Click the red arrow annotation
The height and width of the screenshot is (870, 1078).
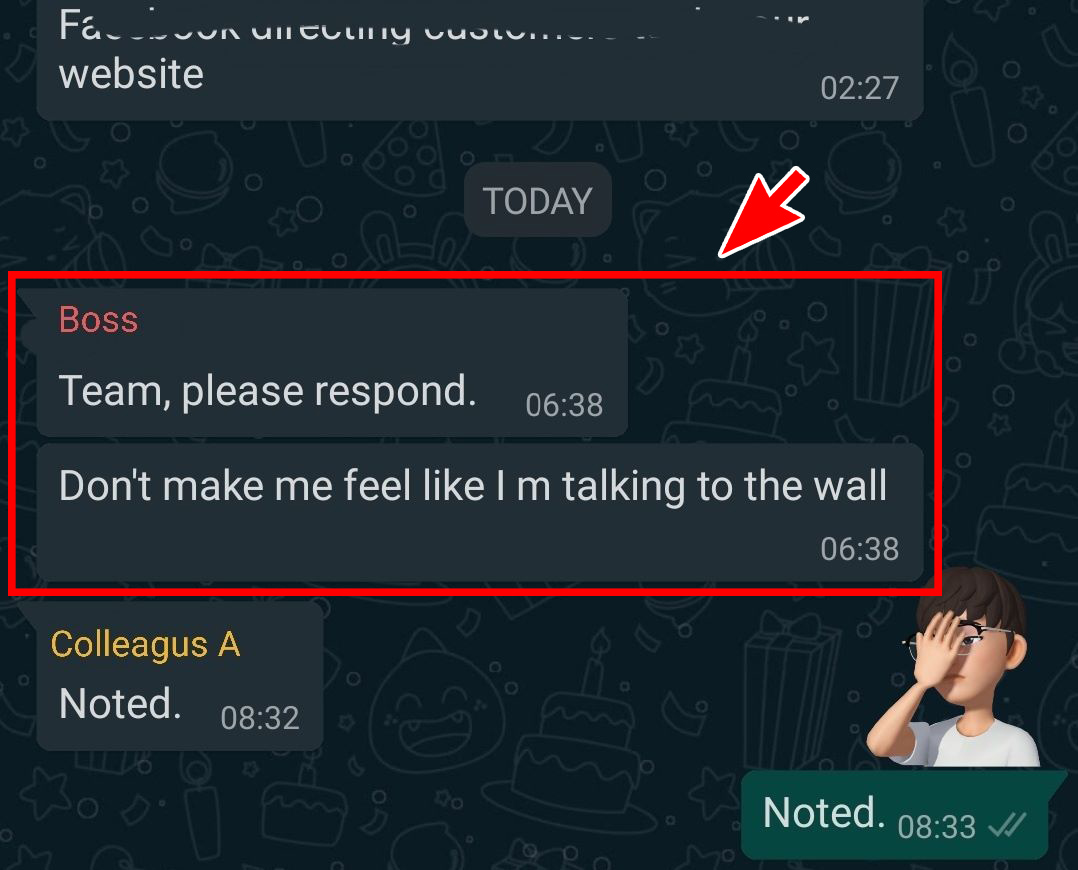click(763, 212)
